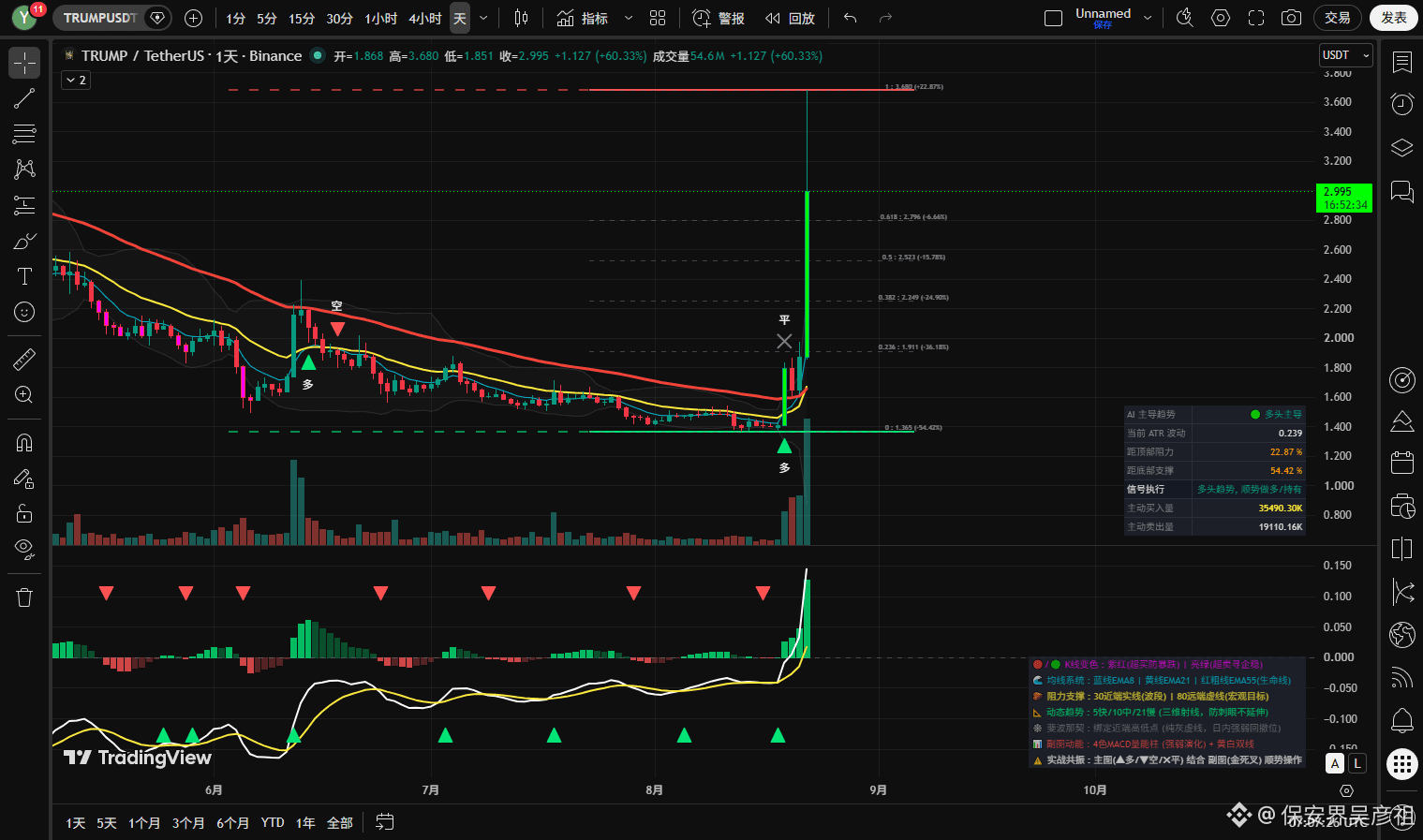Switch to the 1小时 interval
The width and height of the screenshot is (1423, 840).
[x=381, y=19]
